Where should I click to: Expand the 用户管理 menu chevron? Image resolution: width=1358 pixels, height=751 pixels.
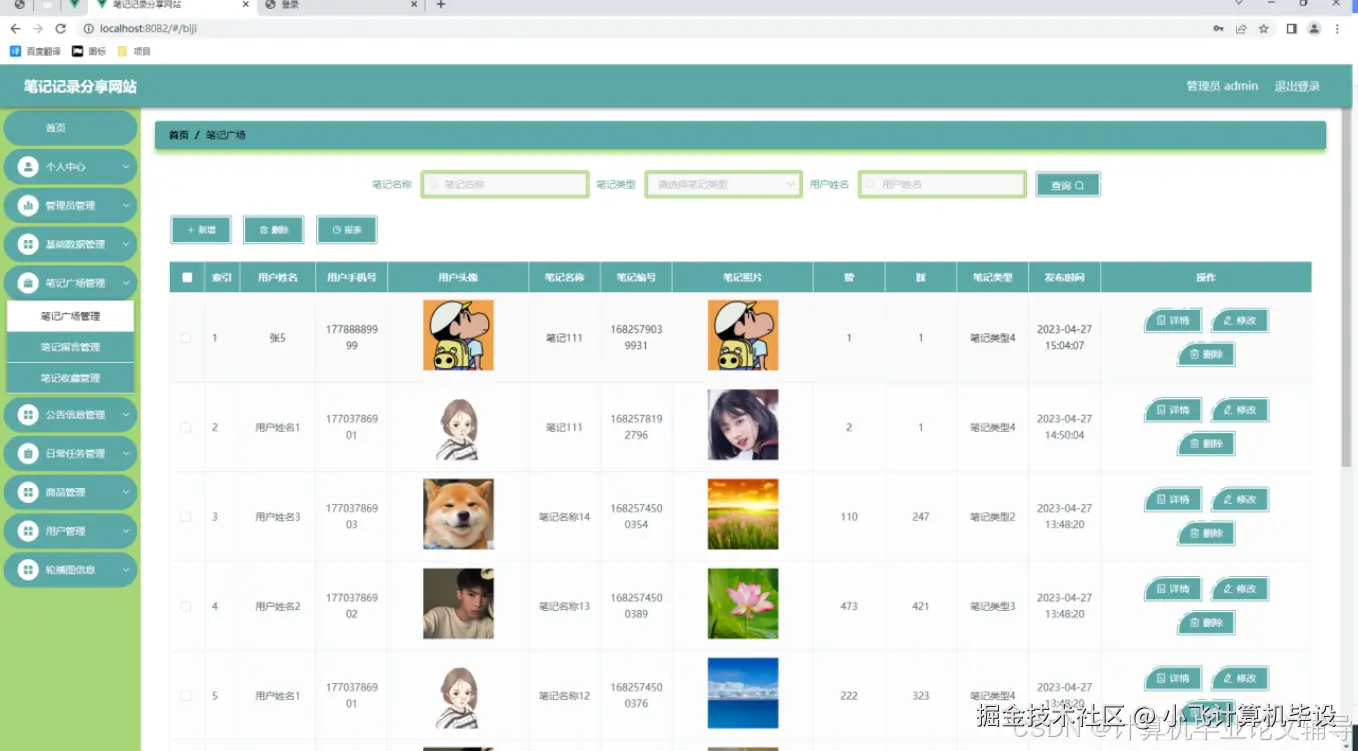click(x=126, y=532)
